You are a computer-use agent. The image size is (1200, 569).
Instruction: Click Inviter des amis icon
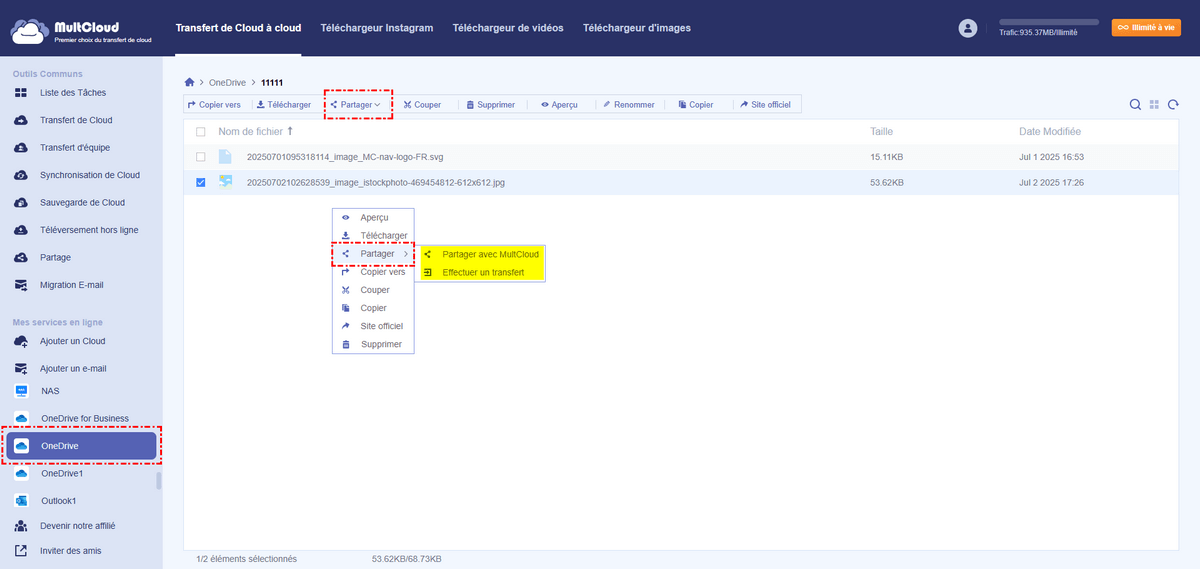(21, 550)
